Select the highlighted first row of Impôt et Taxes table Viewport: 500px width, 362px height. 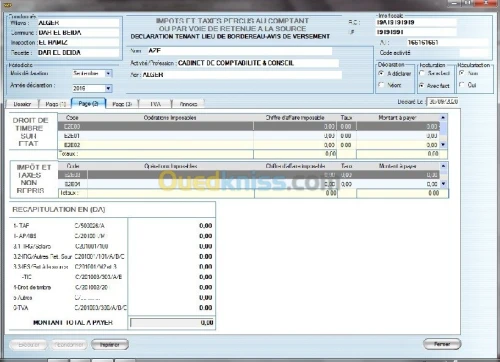pos(249,175)
